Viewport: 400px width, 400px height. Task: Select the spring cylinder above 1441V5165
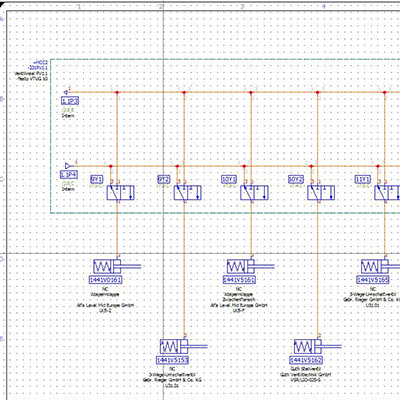[380, 266]
